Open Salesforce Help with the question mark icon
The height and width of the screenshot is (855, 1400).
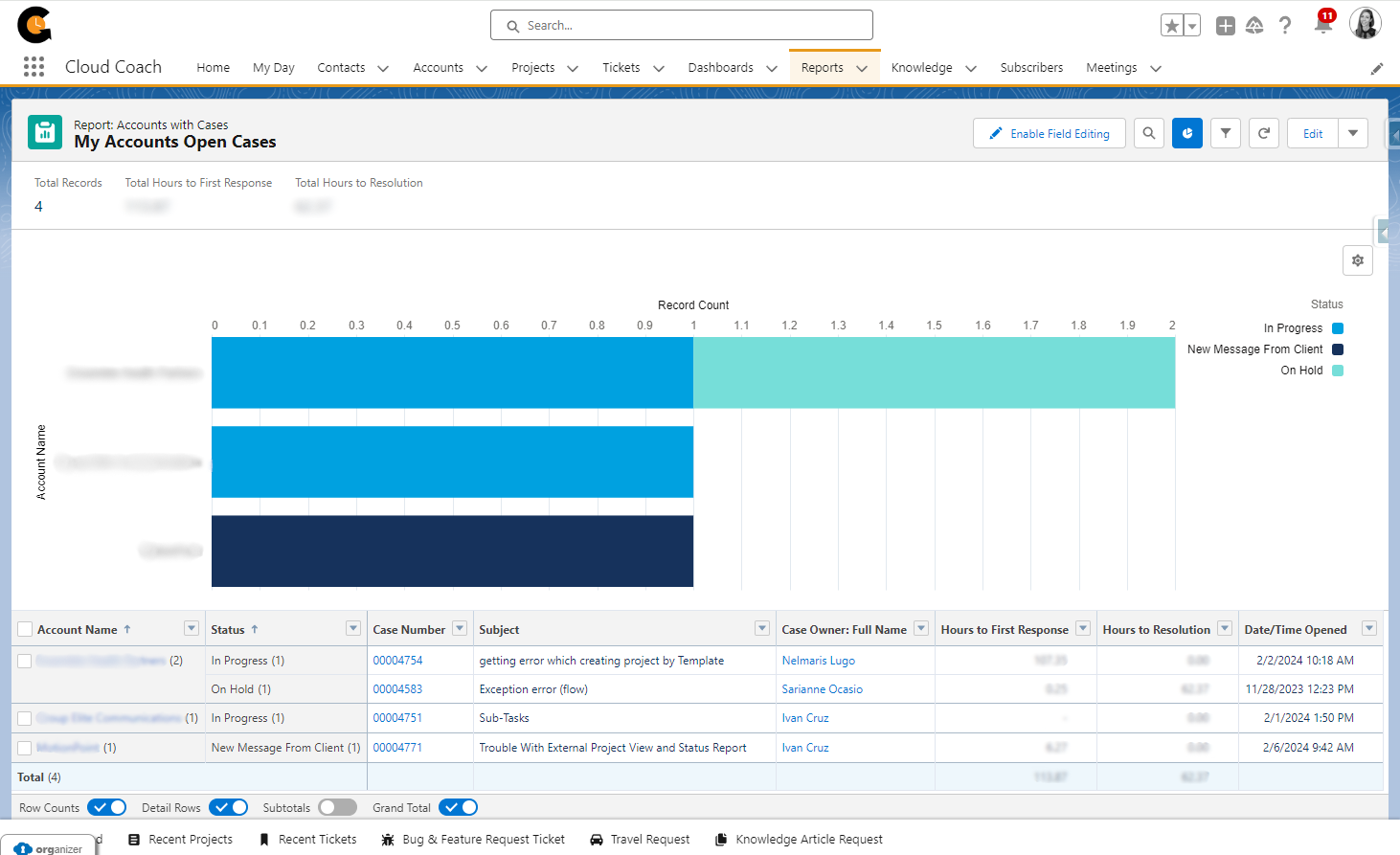pos(1285,25)
